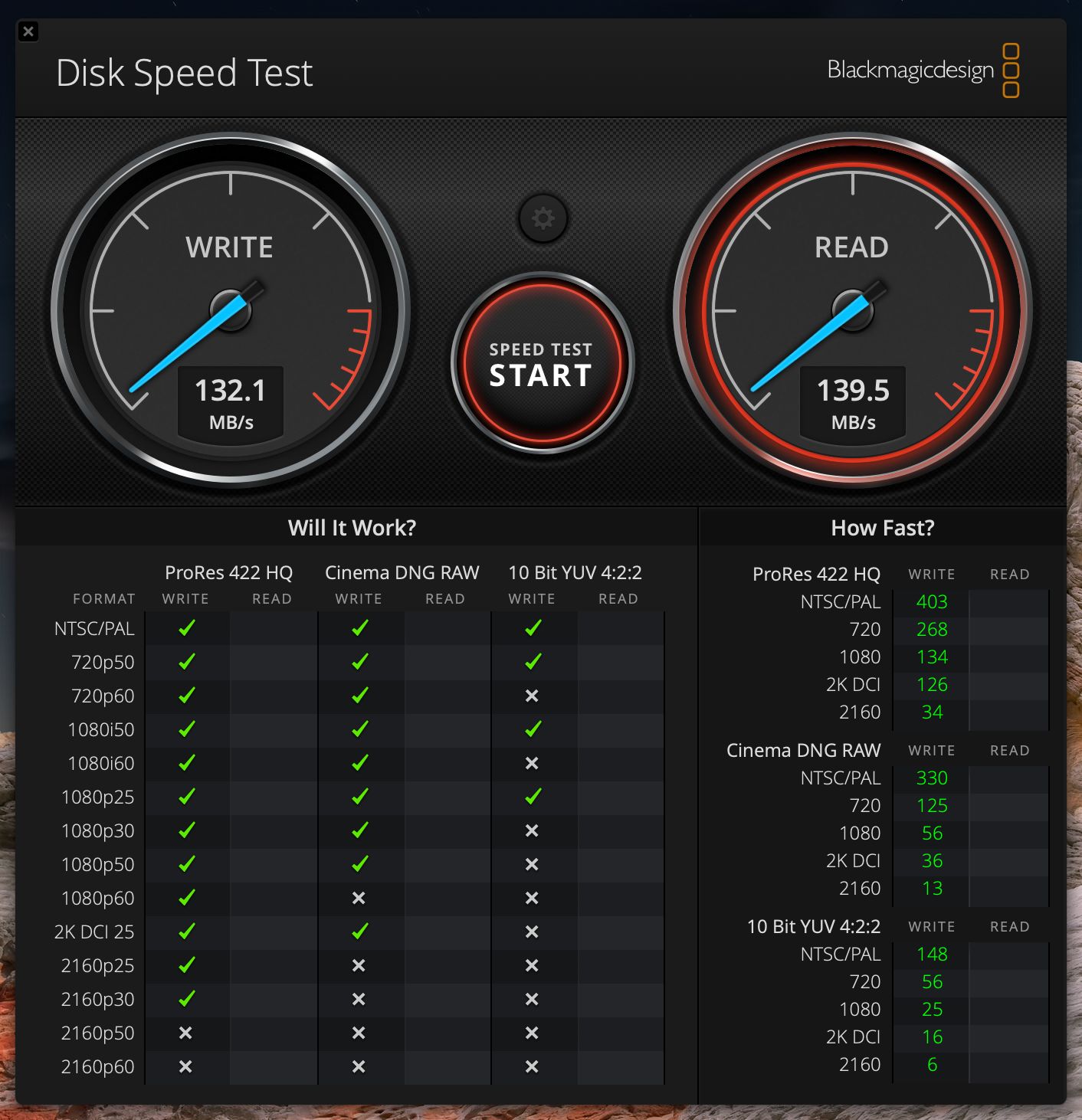Screen dimensions: 1082x1120
Task: Select the How Fast? panel heading
Action: (882, 528)
